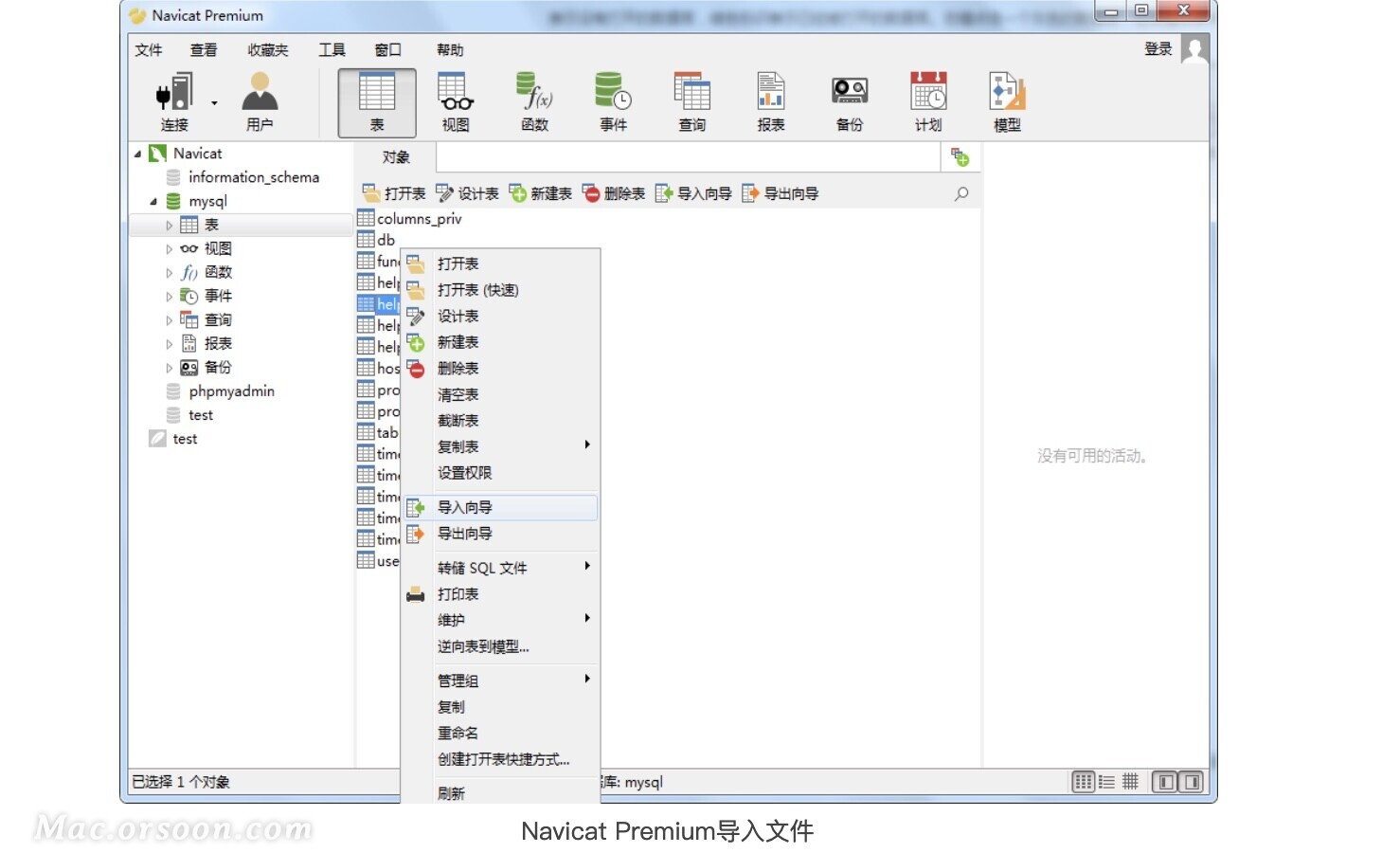This screenshot has height=853, width=1400.
Task: Open the 报表 (Report) toolbar icon
Action: coord(771,101)
